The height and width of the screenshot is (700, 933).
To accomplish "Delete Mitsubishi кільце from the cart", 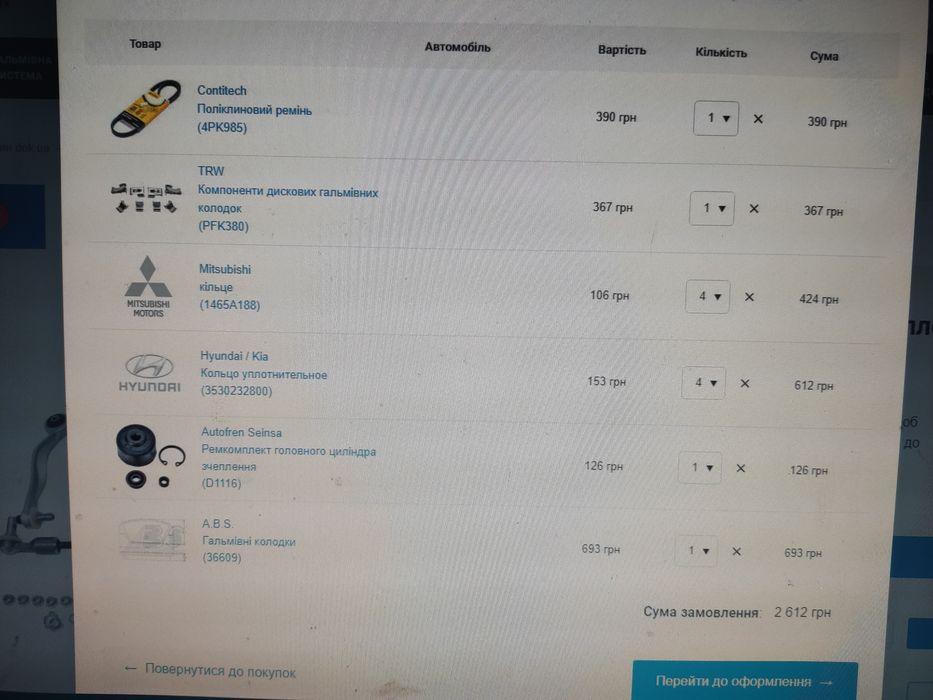I will coord(749,296).
